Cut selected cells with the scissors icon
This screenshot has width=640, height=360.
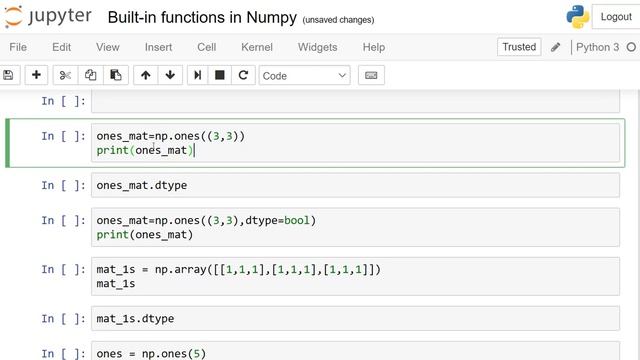pos(65,75)
